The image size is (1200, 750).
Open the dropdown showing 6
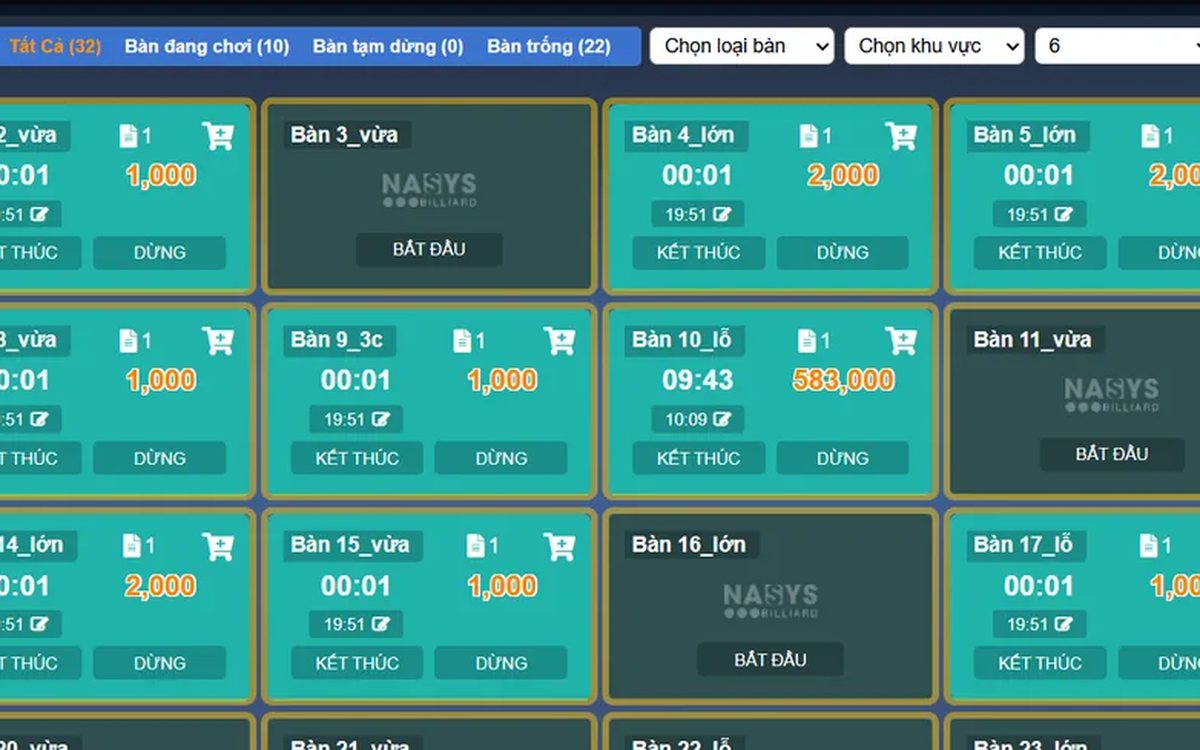point(1118,46)
